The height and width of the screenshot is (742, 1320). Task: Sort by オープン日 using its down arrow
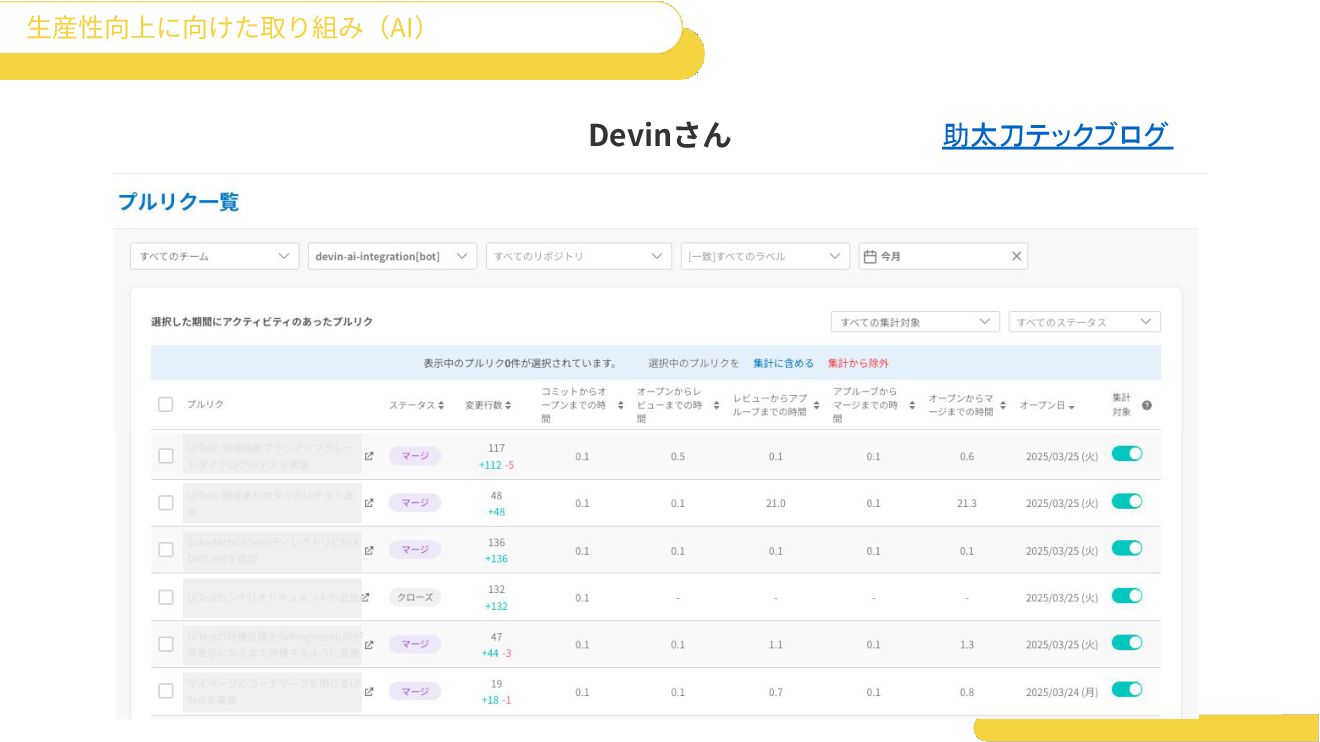click(x=1072, y=406)
